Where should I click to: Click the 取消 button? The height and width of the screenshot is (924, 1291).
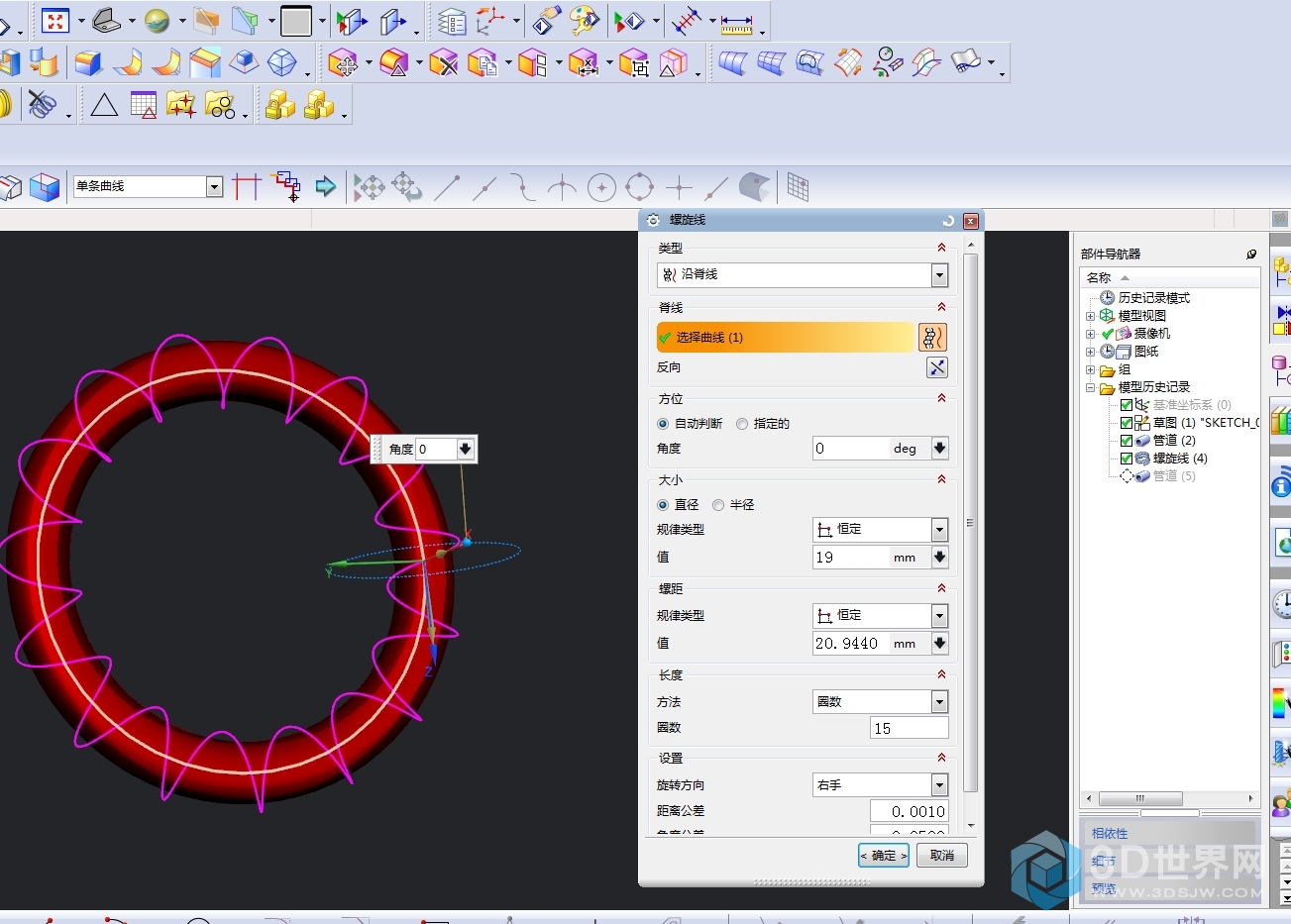coord(941,856)
